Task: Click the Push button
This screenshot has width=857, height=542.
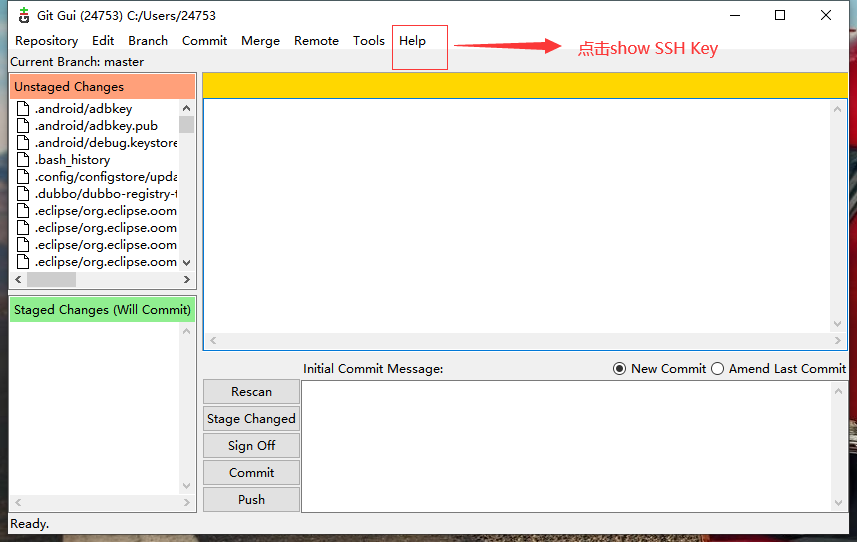Action: [x=251, y=499]
